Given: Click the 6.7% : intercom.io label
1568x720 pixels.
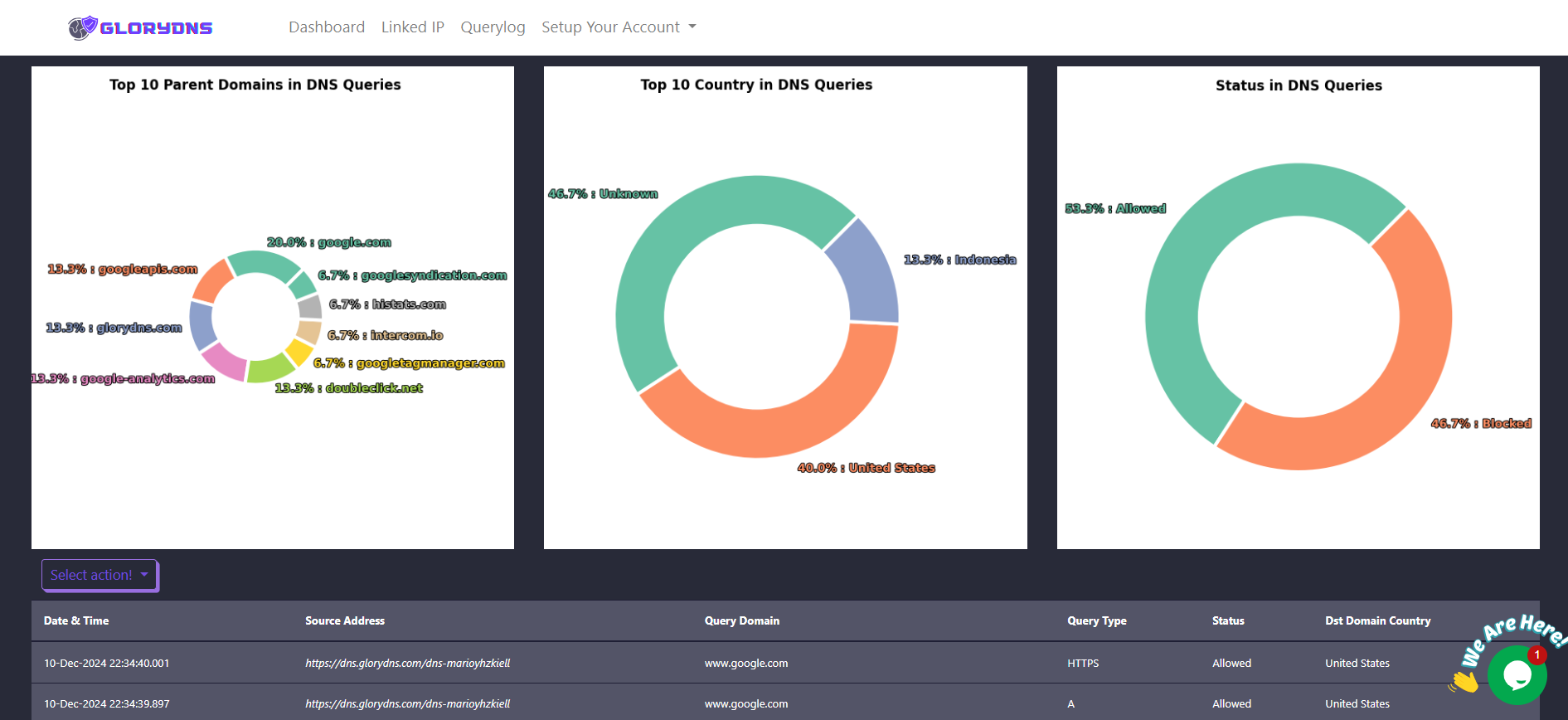Looking at the screenshot, I should click(x=386, y=335).
